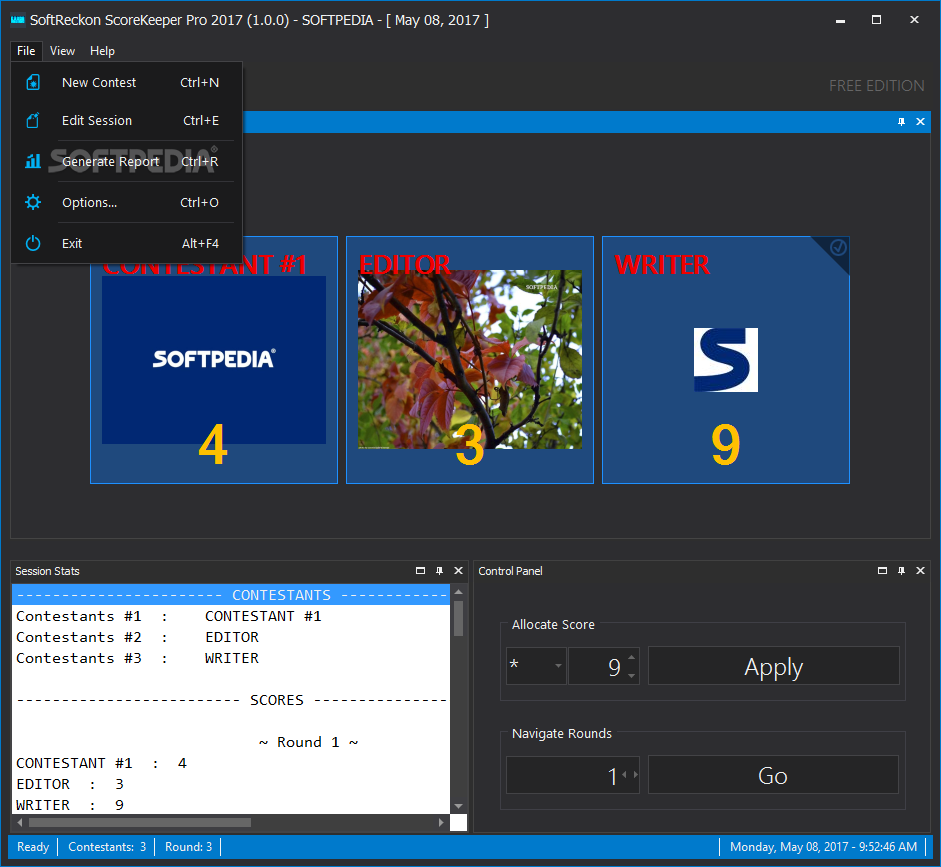Open the File menu
This screenshot has width=941, height=867.
pyautogui.click(x=26, y=51)
